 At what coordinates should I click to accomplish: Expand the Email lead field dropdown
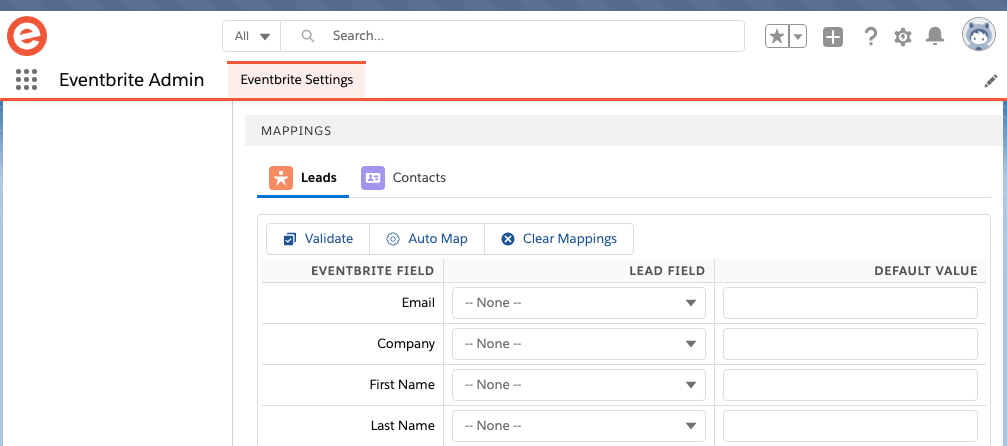[x=579, y=303]
